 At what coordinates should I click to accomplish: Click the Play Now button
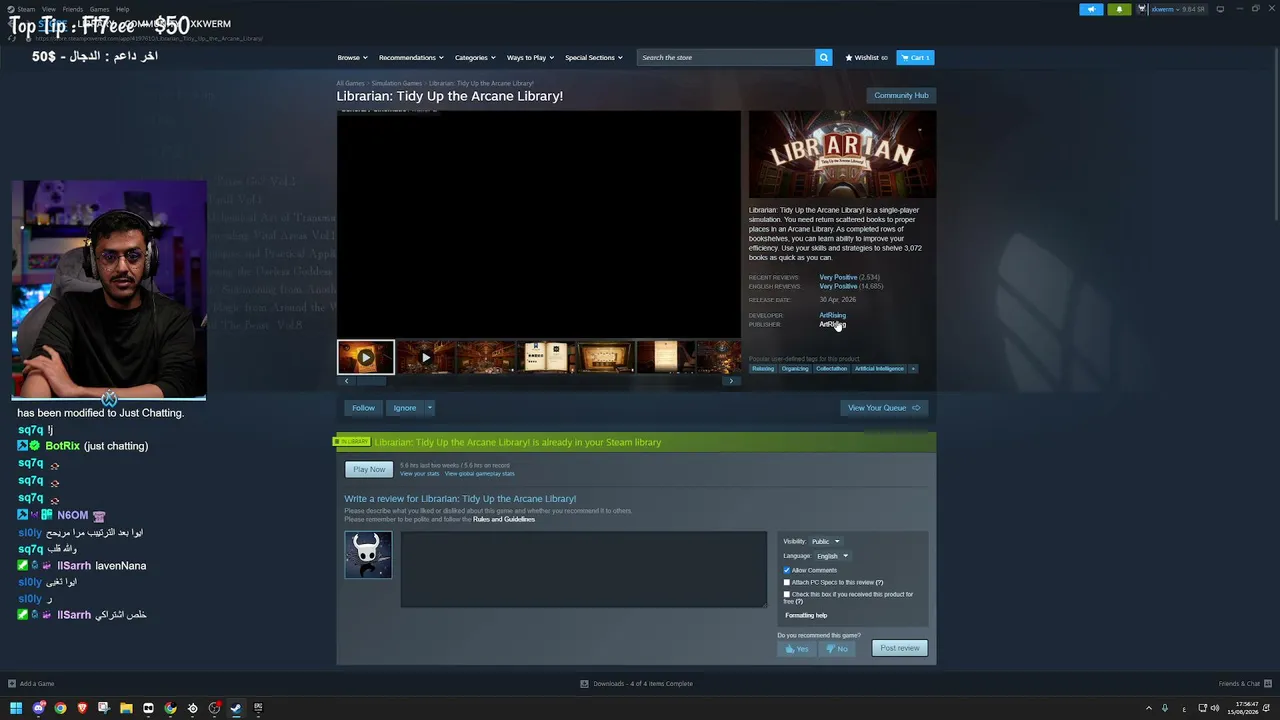point(369,469)
